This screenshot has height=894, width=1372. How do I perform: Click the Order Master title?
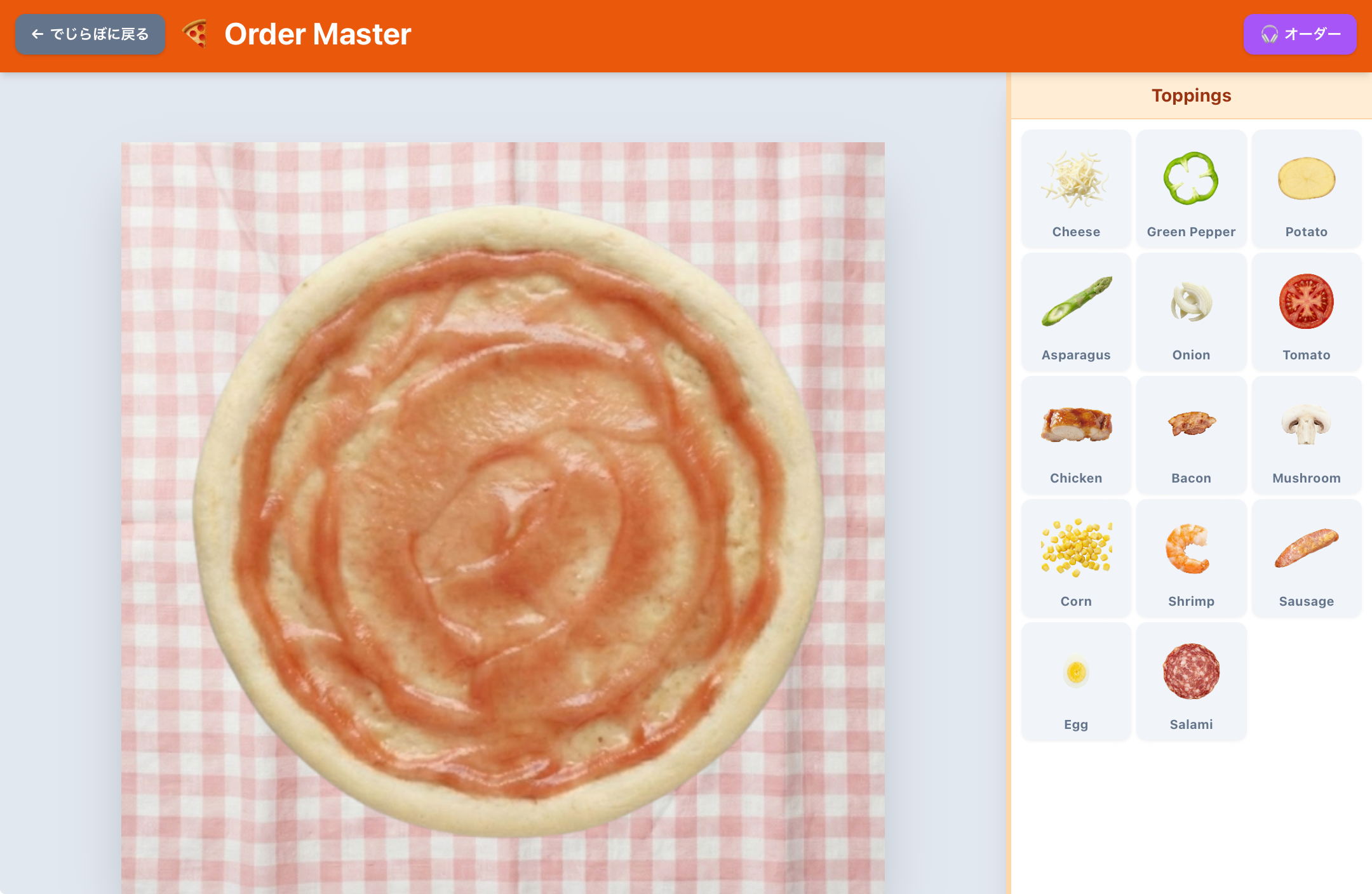318,34
